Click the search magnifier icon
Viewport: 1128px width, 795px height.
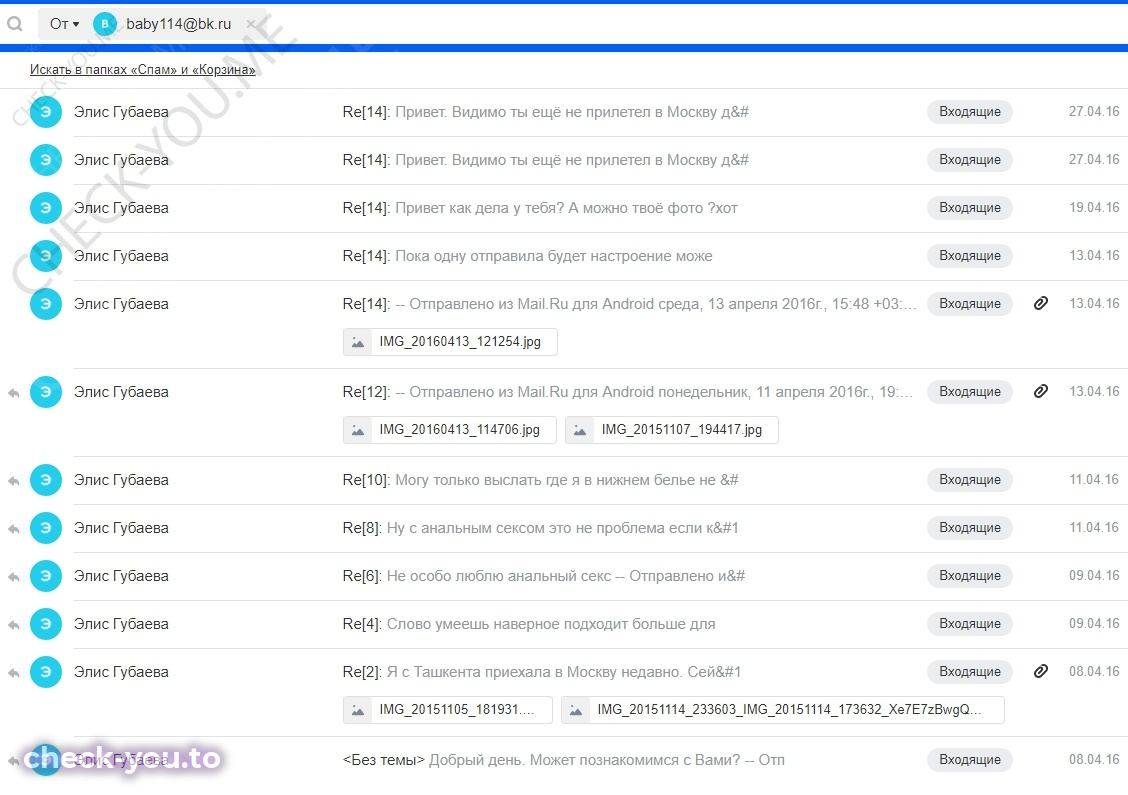click(14, 24)
